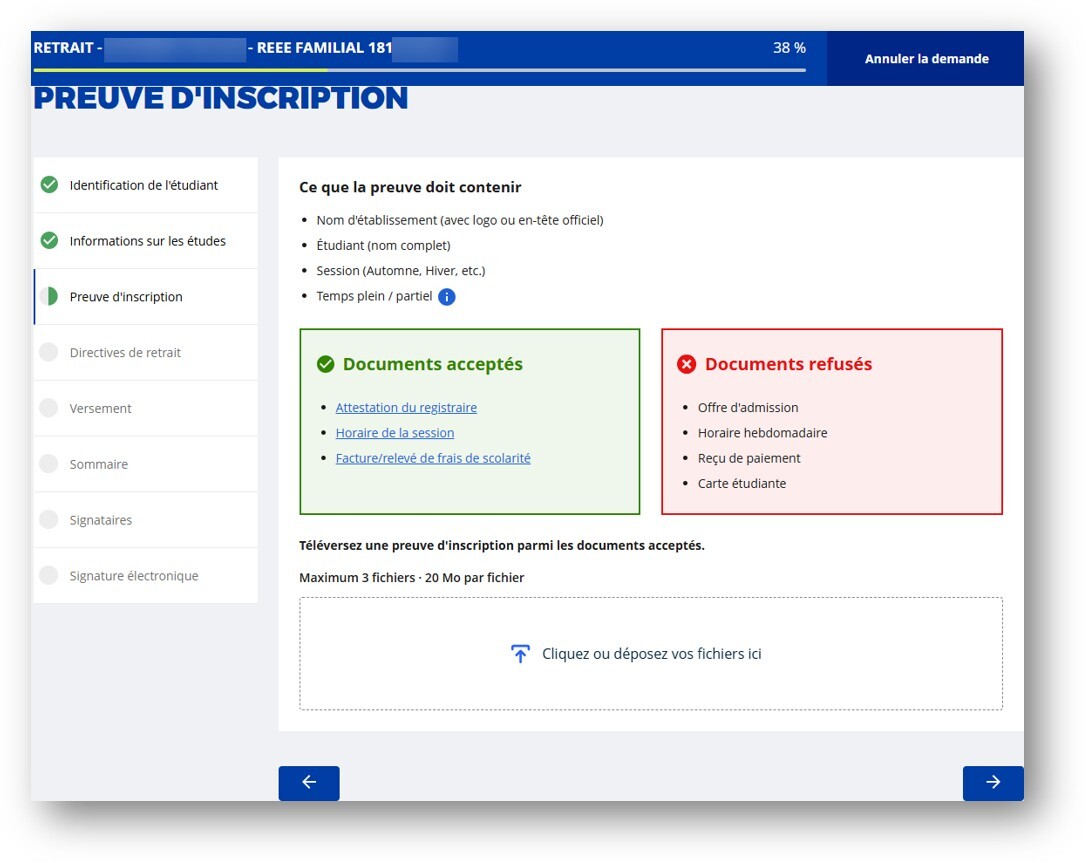The image size is (1086, 863).
Task: Select the Signataires step
Action: [x=145, y=519]
